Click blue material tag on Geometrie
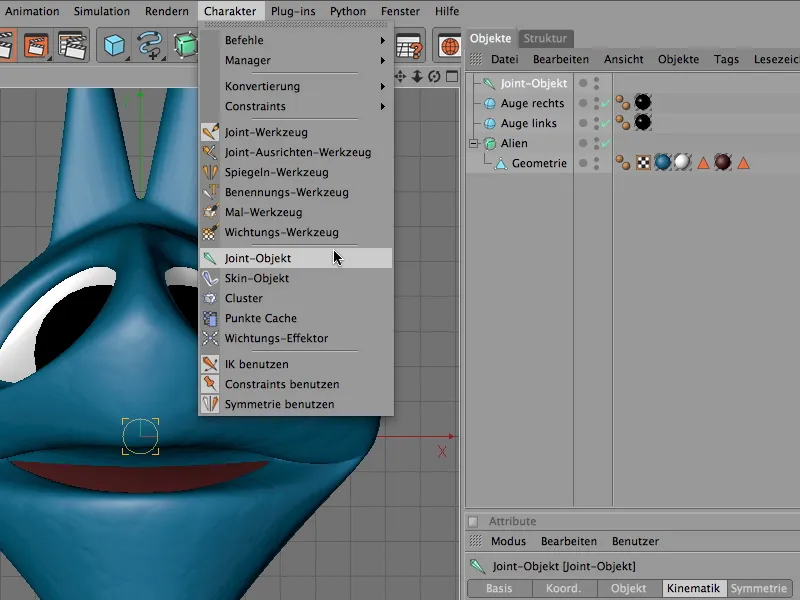This screenshot has height=600, width=800. pos(662,163)
